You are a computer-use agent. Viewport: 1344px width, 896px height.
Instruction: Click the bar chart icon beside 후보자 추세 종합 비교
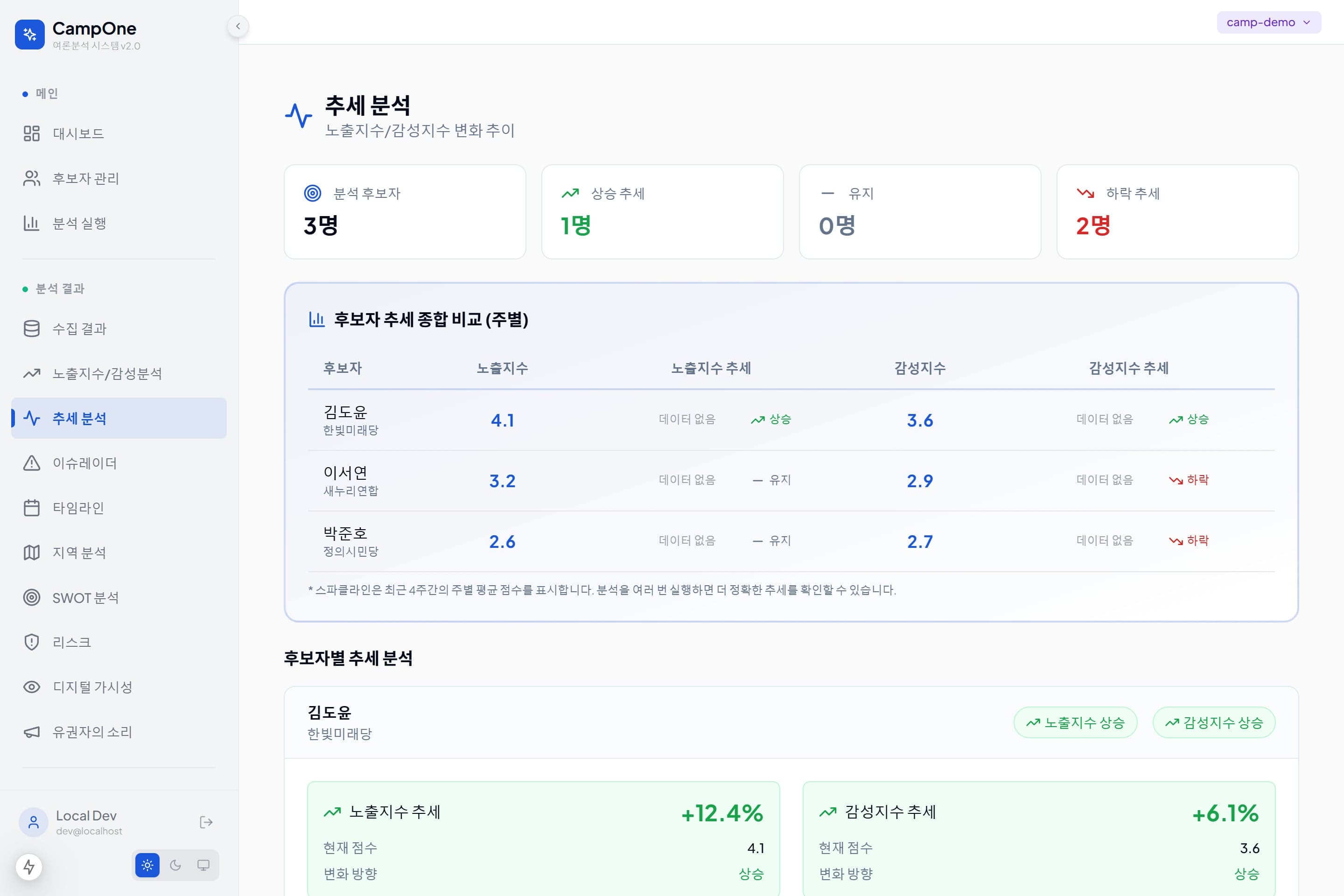click(x=316, y=319)
